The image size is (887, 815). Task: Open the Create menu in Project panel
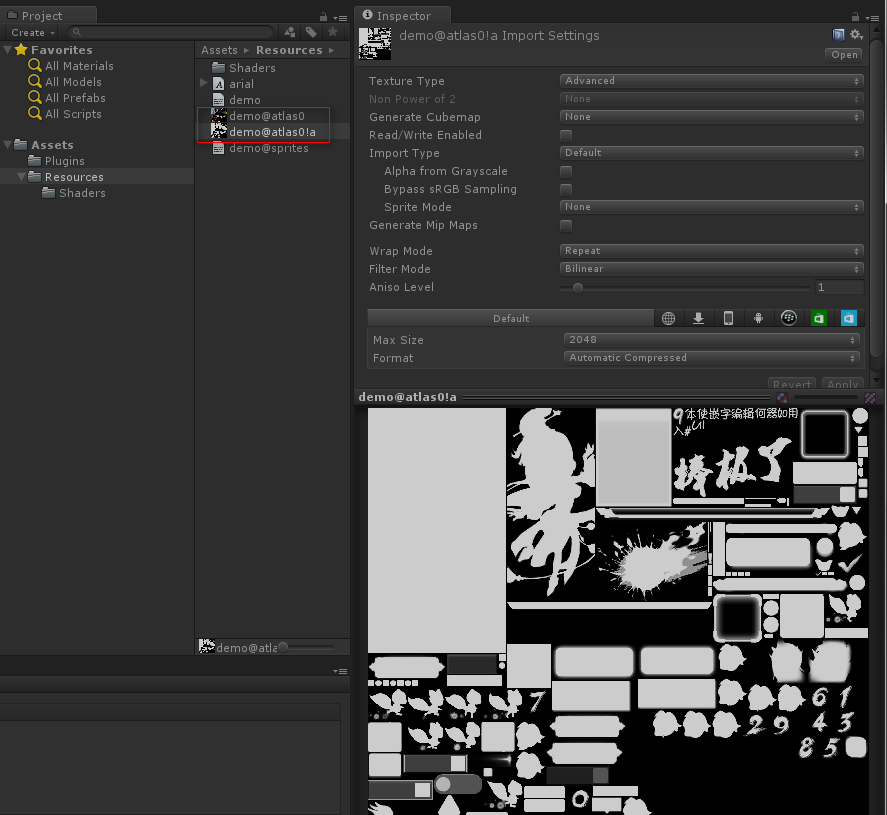point(31,31)
